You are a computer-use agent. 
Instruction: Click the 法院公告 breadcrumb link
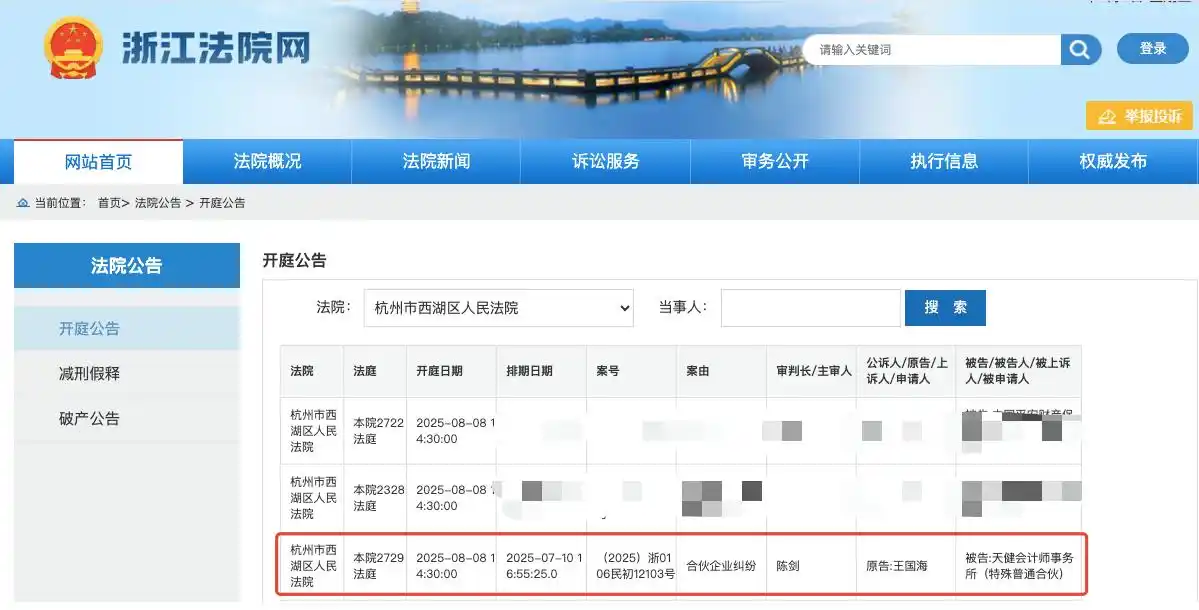[158, 203]
